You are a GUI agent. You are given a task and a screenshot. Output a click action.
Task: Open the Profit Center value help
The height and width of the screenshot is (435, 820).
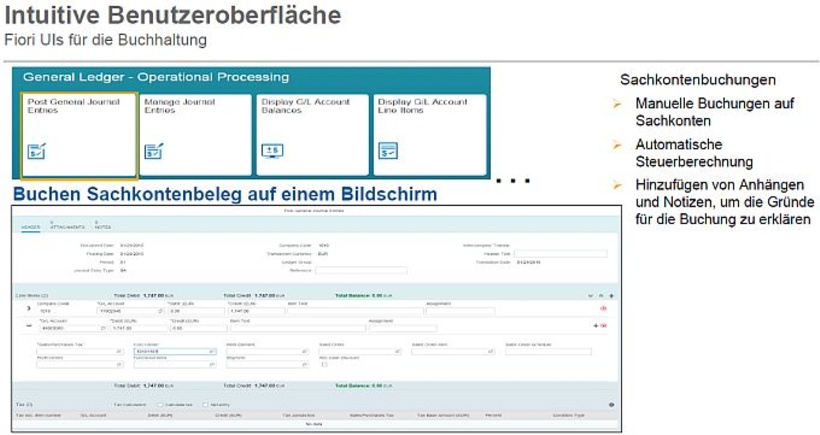[x=119, y=365]
